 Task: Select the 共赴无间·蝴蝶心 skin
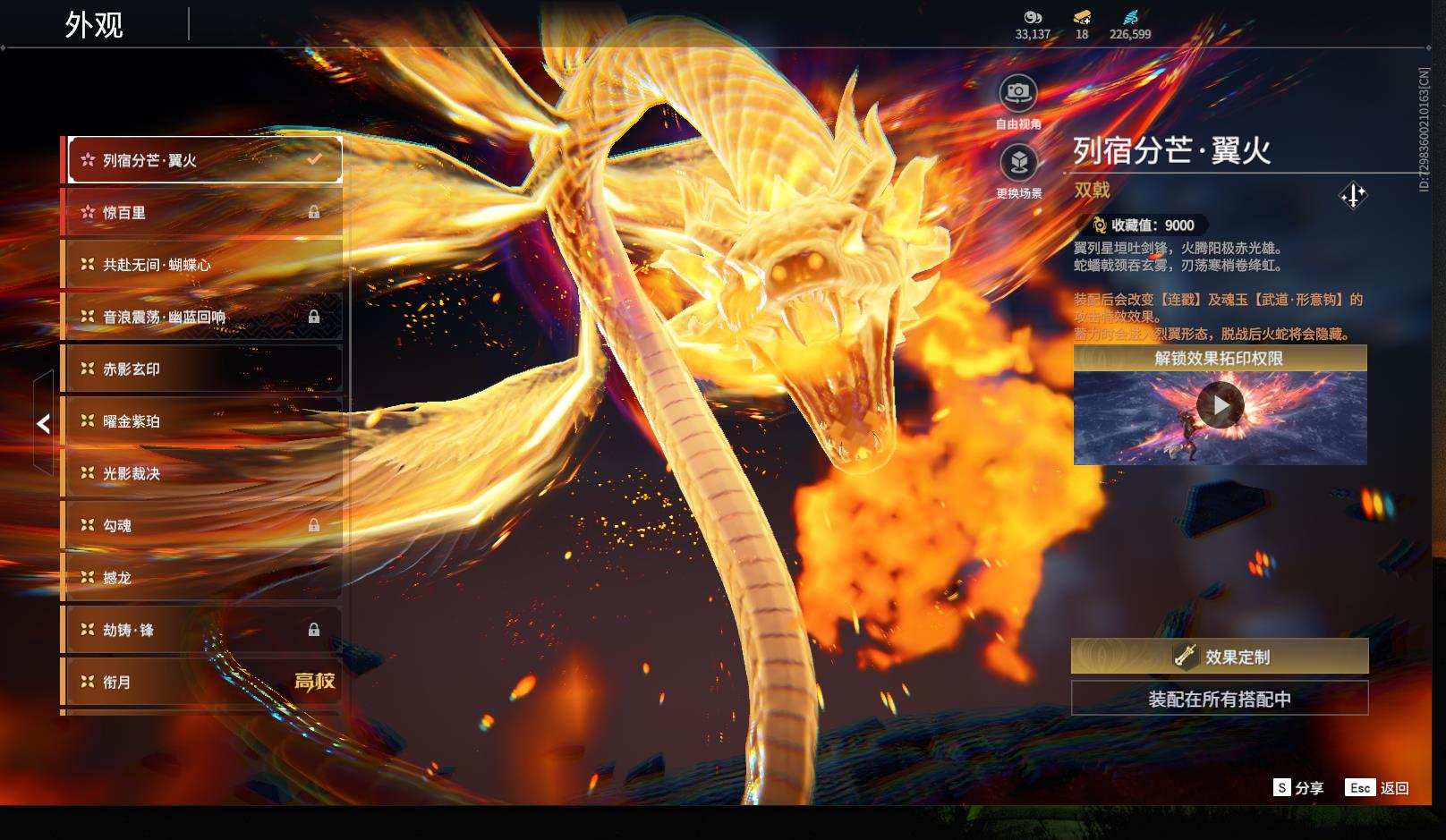coord(203,265)
